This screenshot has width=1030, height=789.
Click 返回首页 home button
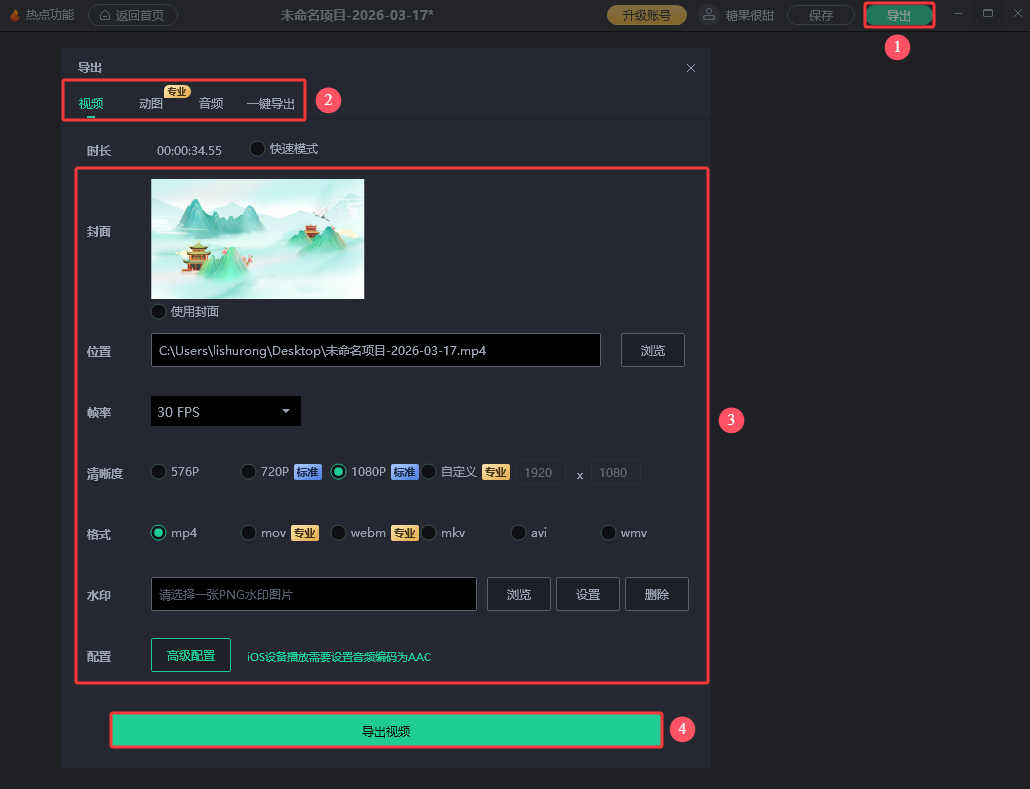pos(133,15)
